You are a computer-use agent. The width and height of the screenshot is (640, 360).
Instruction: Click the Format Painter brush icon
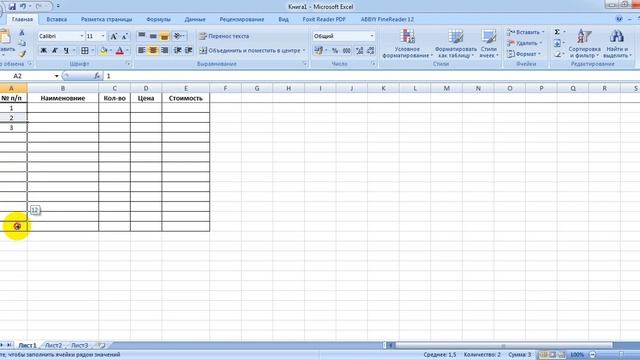pyautogui.click(x=22, y=54)
